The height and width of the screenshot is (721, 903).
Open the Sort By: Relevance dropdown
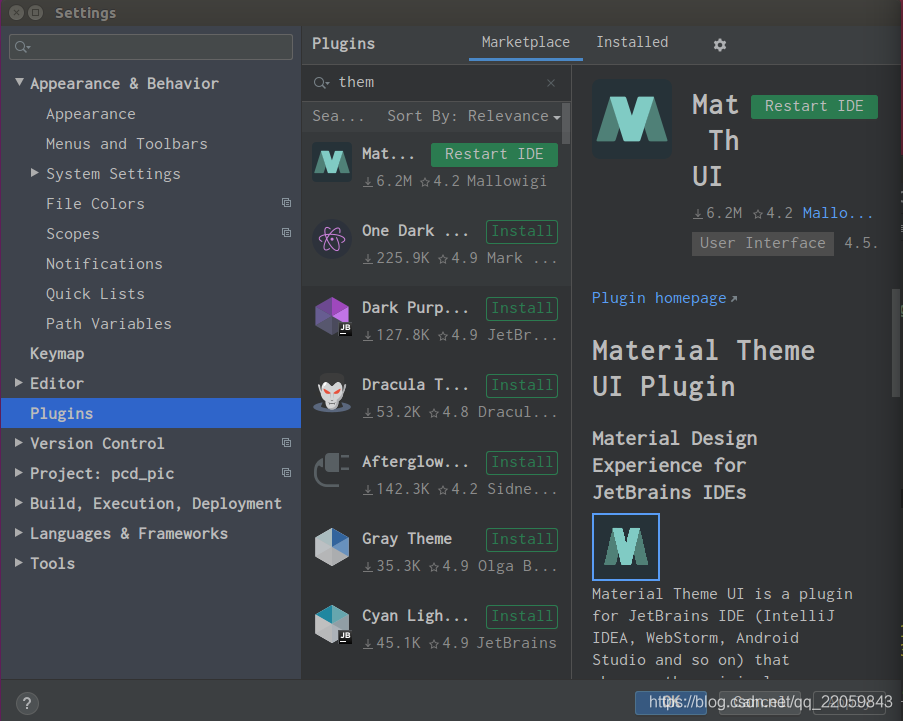tap(473, 116)
